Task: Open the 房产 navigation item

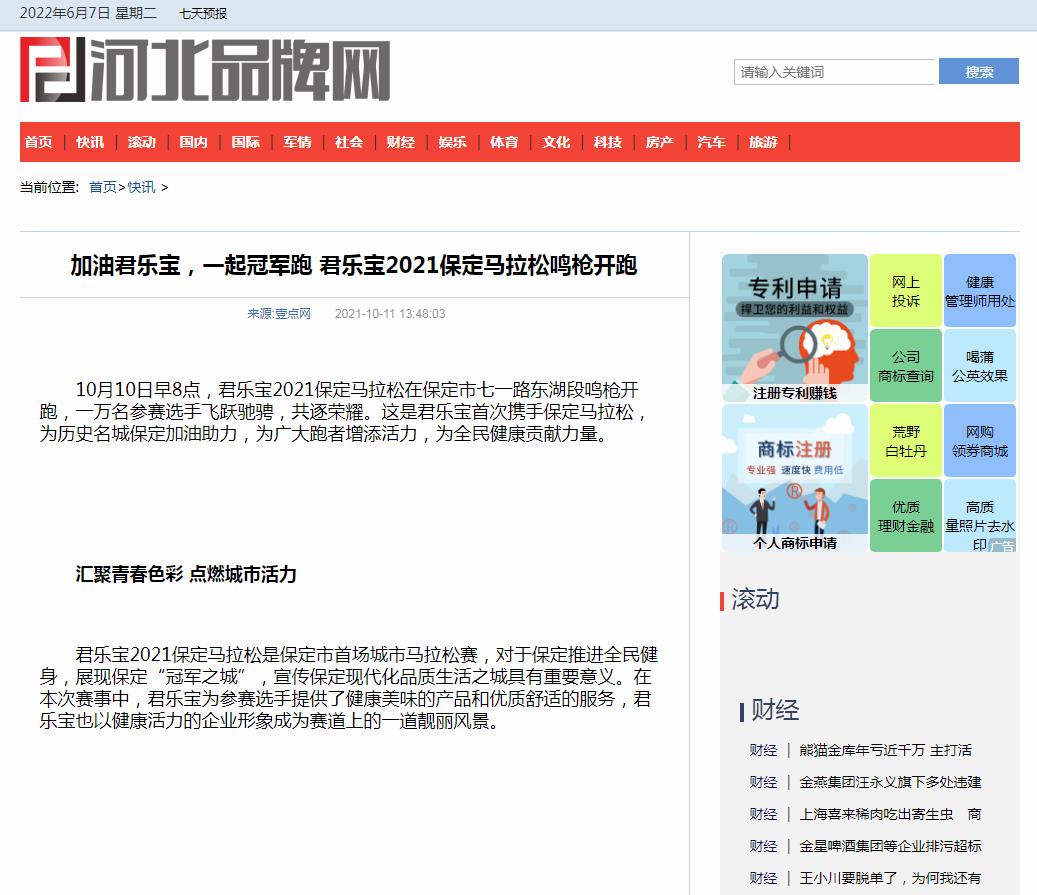Action: (659, 142)
